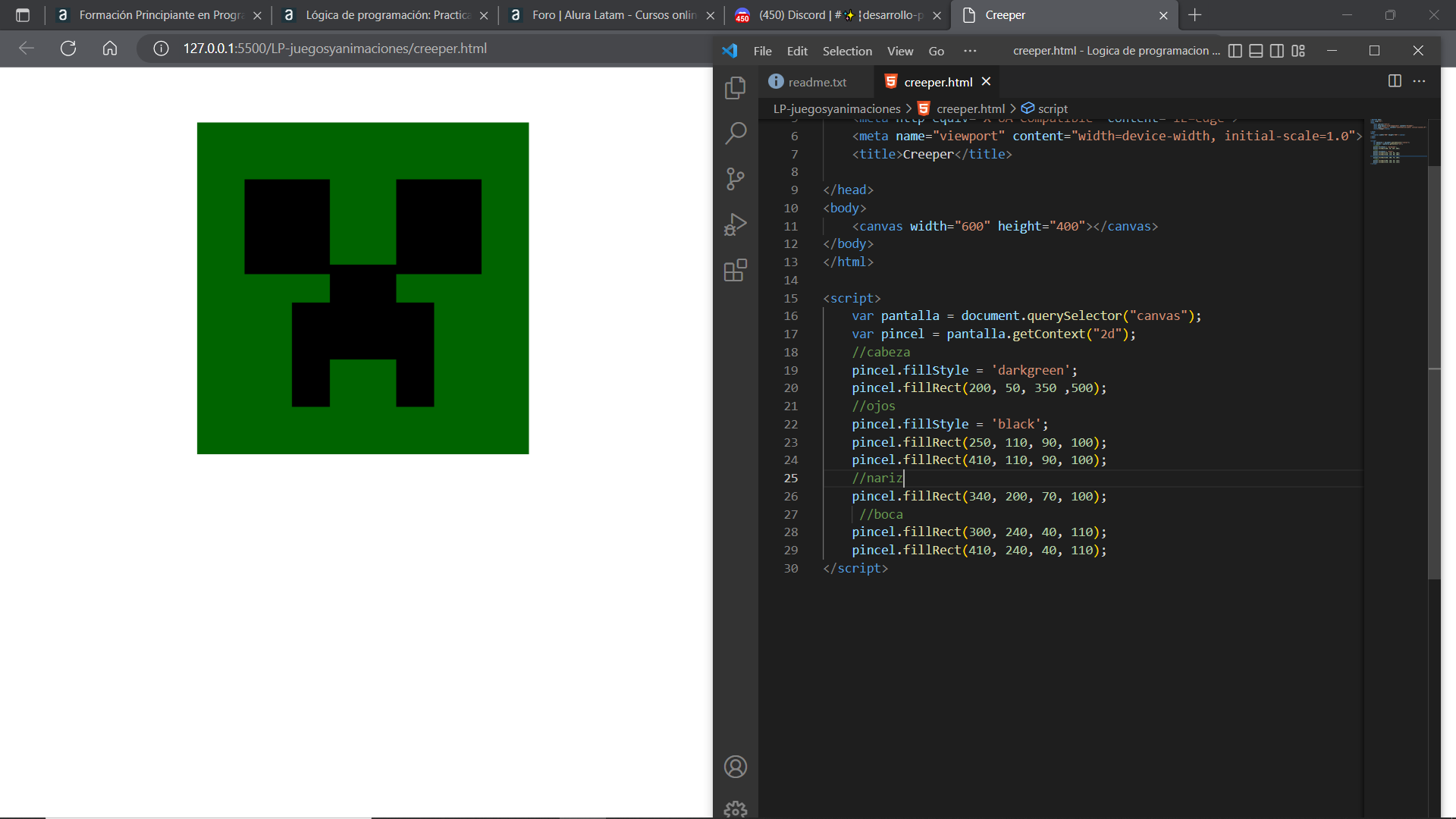Image resolution: width=1456 pixels, height=819 pixels.
Task: Toggle secondary side bar layout icon
Action: (x=1277, y=51)
